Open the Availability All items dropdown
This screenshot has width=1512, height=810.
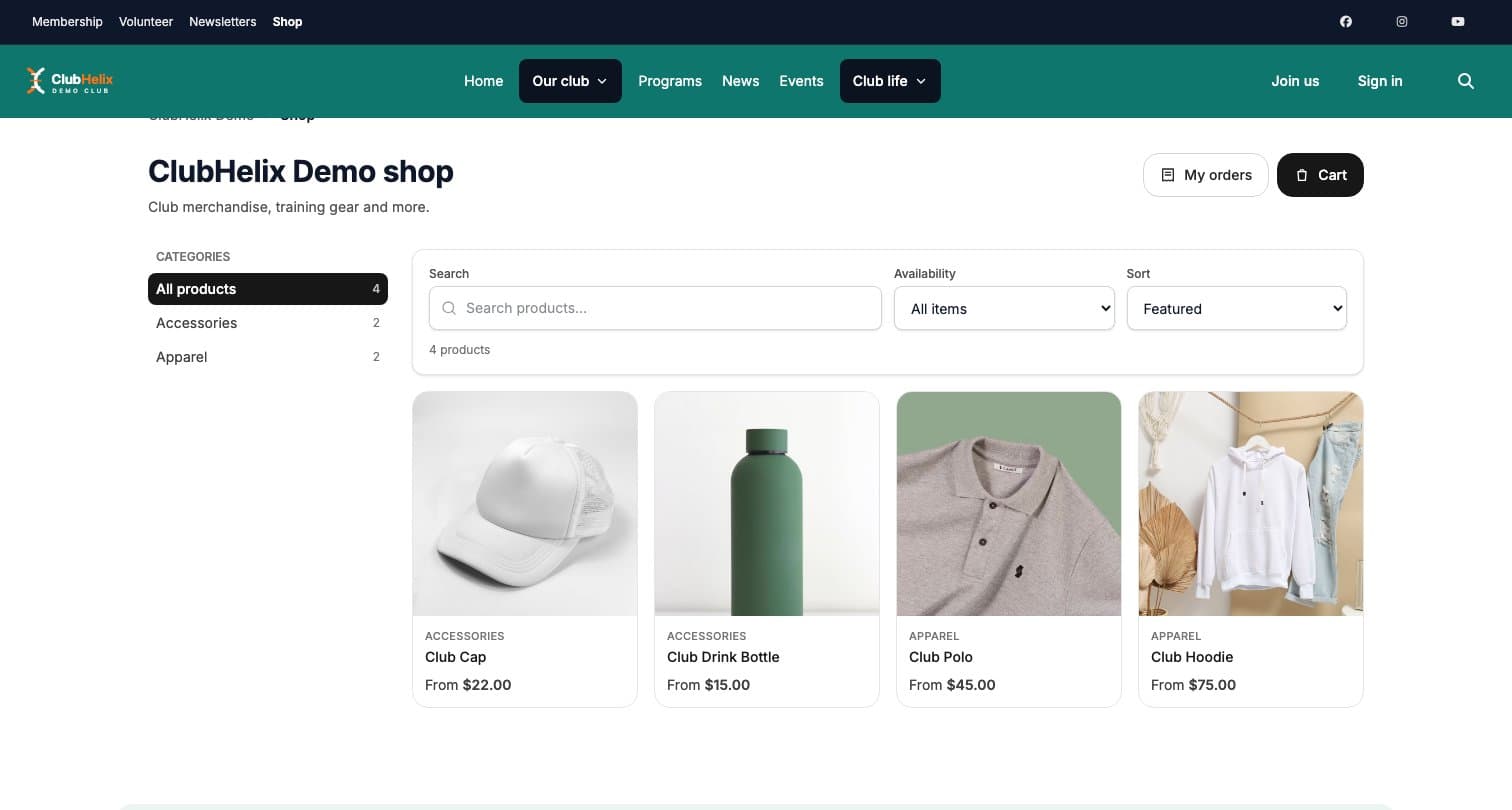1004,309
